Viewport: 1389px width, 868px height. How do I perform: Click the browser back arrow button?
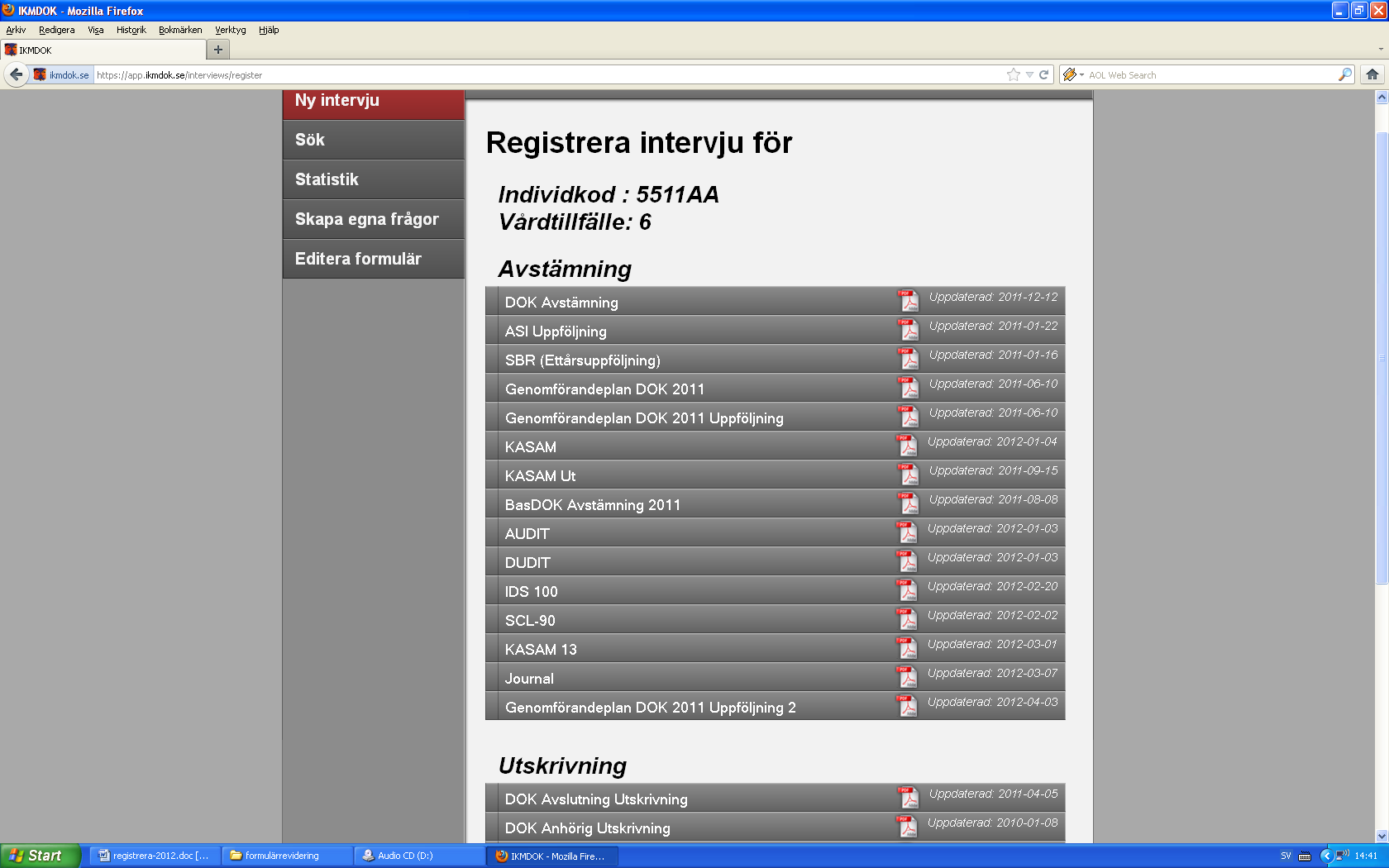(x=16, y=74)
